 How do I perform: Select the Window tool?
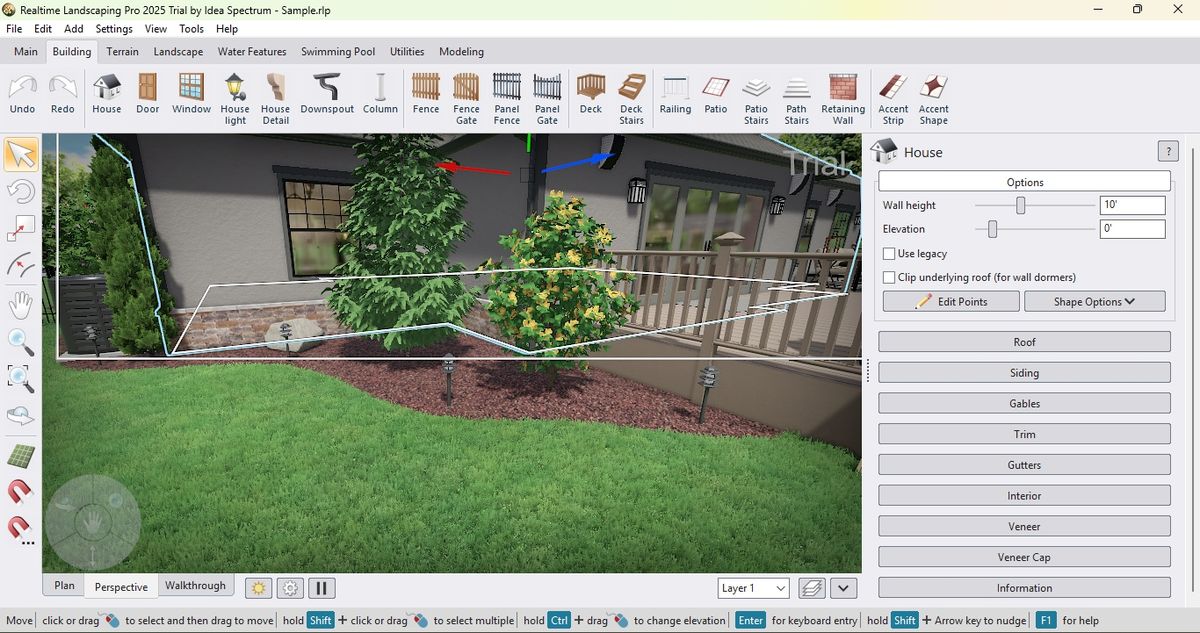[191, 97]
